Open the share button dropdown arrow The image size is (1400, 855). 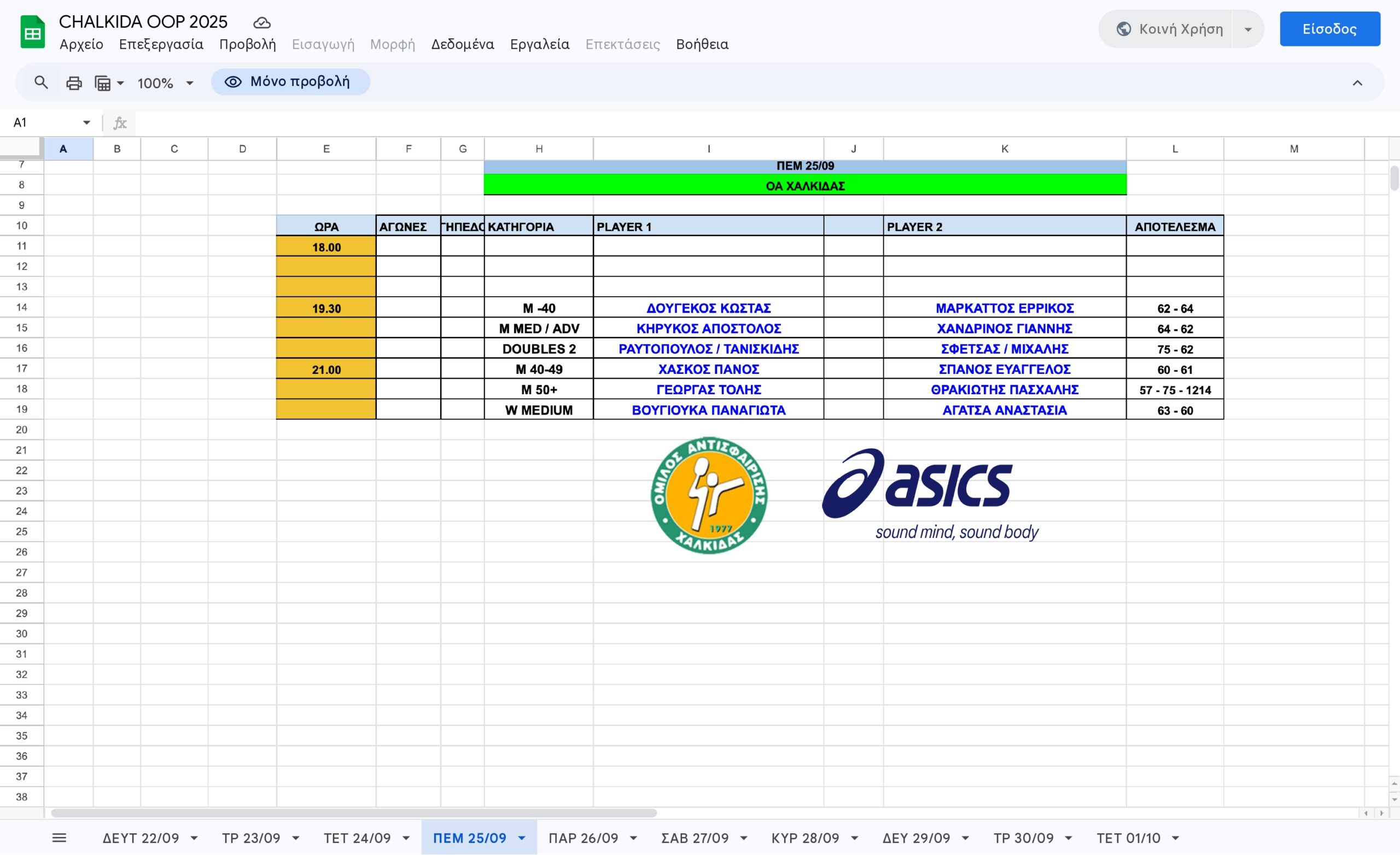pos(1248,29)
